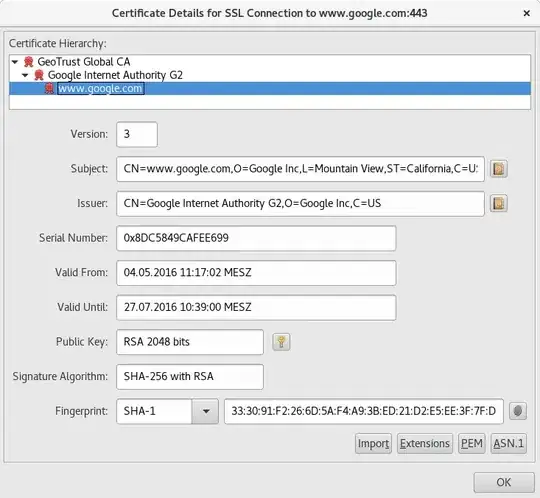The height and width of the screenshot is (498, 540).
Task: Click fingerprint icon button next to SHA-1 hash
Action: coord(518,411)
